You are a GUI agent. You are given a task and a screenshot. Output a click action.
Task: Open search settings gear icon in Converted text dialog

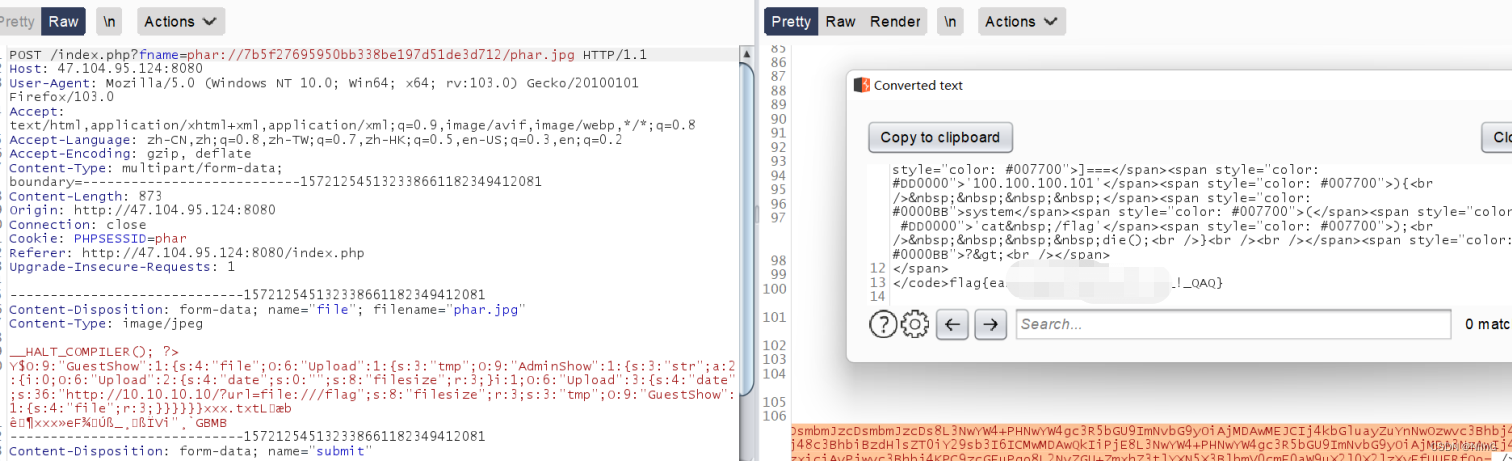point(915,324)
